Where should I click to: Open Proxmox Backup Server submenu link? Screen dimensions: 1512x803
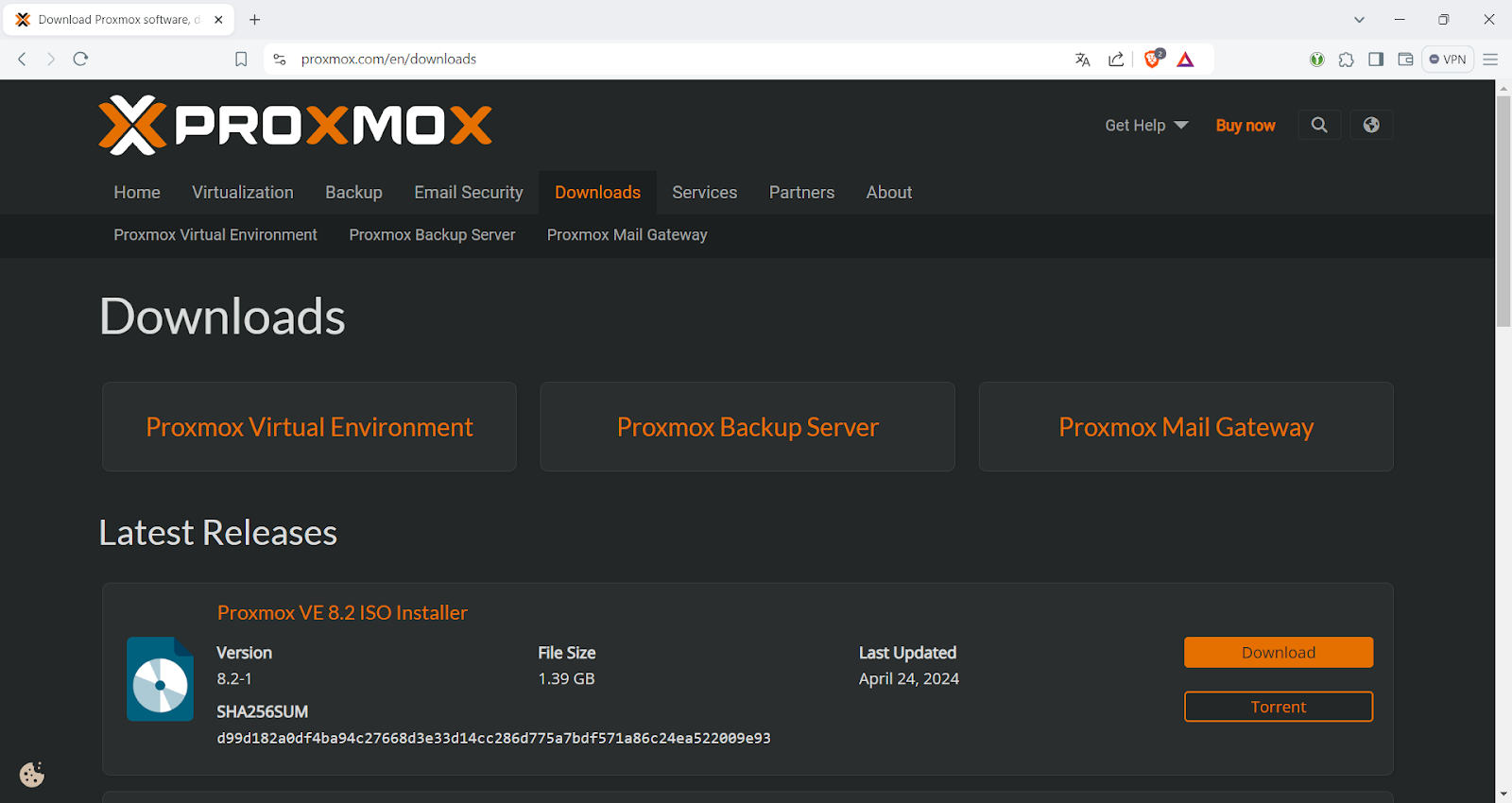click(x=432, y=235)
